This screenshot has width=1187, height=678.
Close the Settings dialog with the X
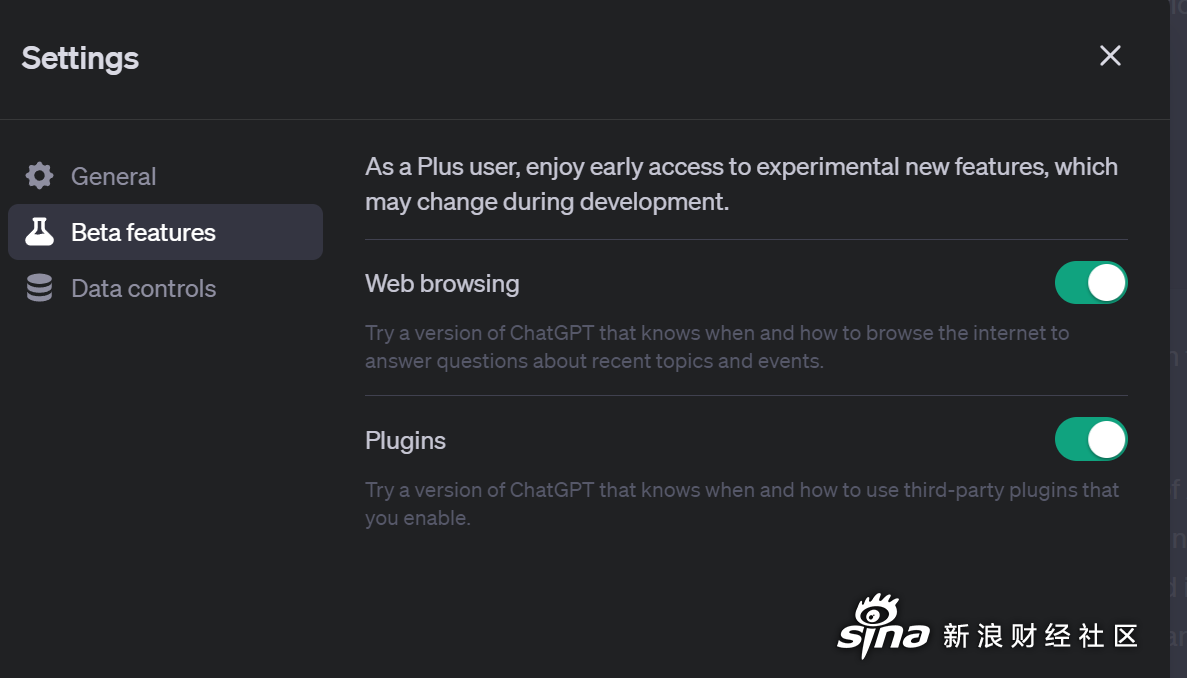1110,55
